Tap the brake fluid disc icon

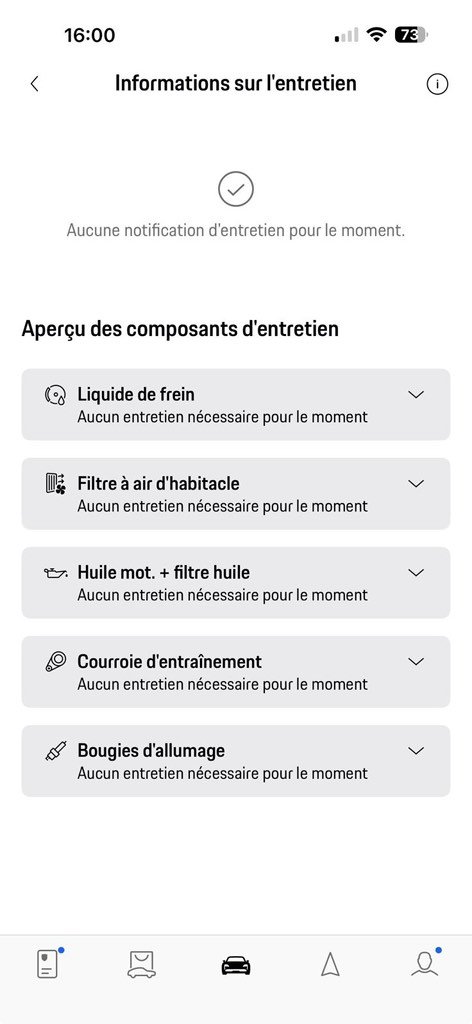[x=55, y=395]
